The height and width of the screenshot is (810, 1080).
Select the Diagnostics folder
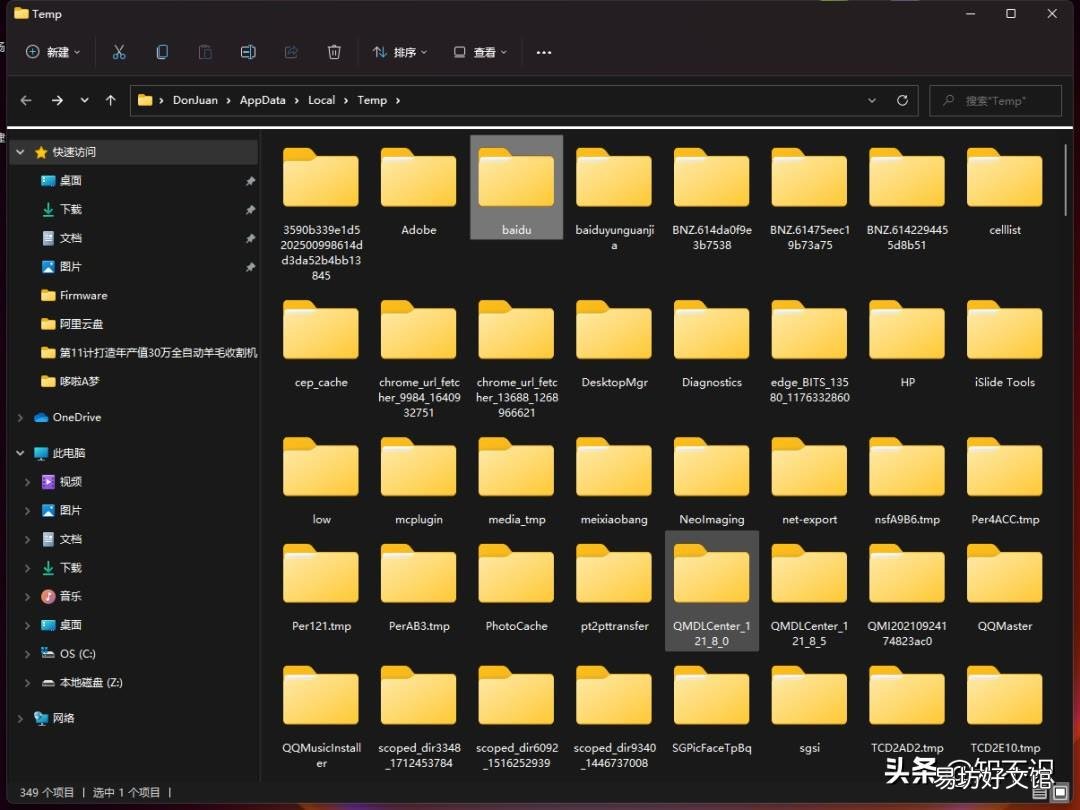(x=712, y=343)
